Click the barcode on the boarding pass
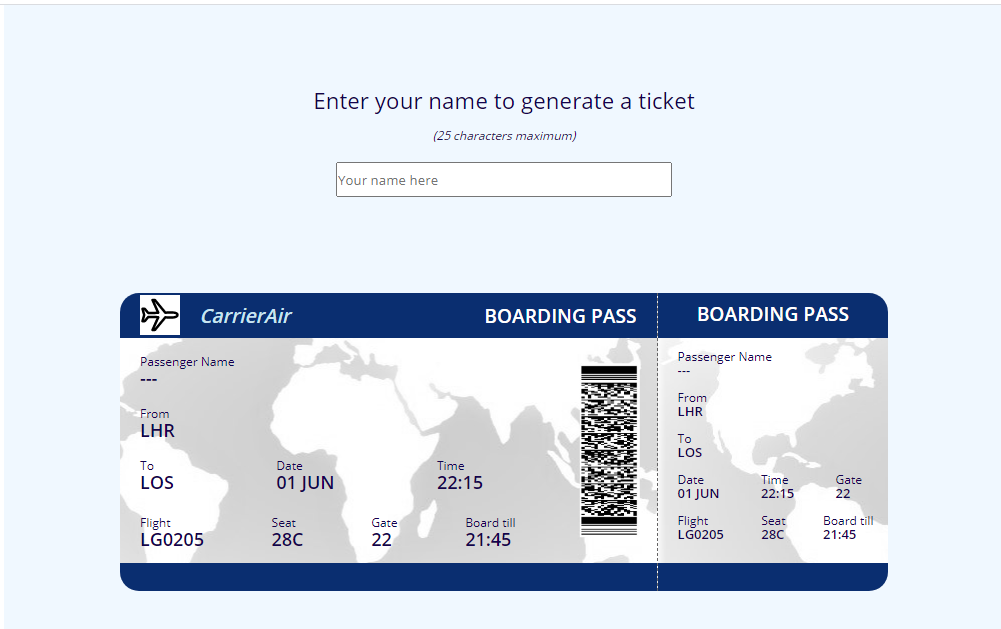The height and width of the screenshot is (629, 1001). pyautogui.click(x=608, y=450)
